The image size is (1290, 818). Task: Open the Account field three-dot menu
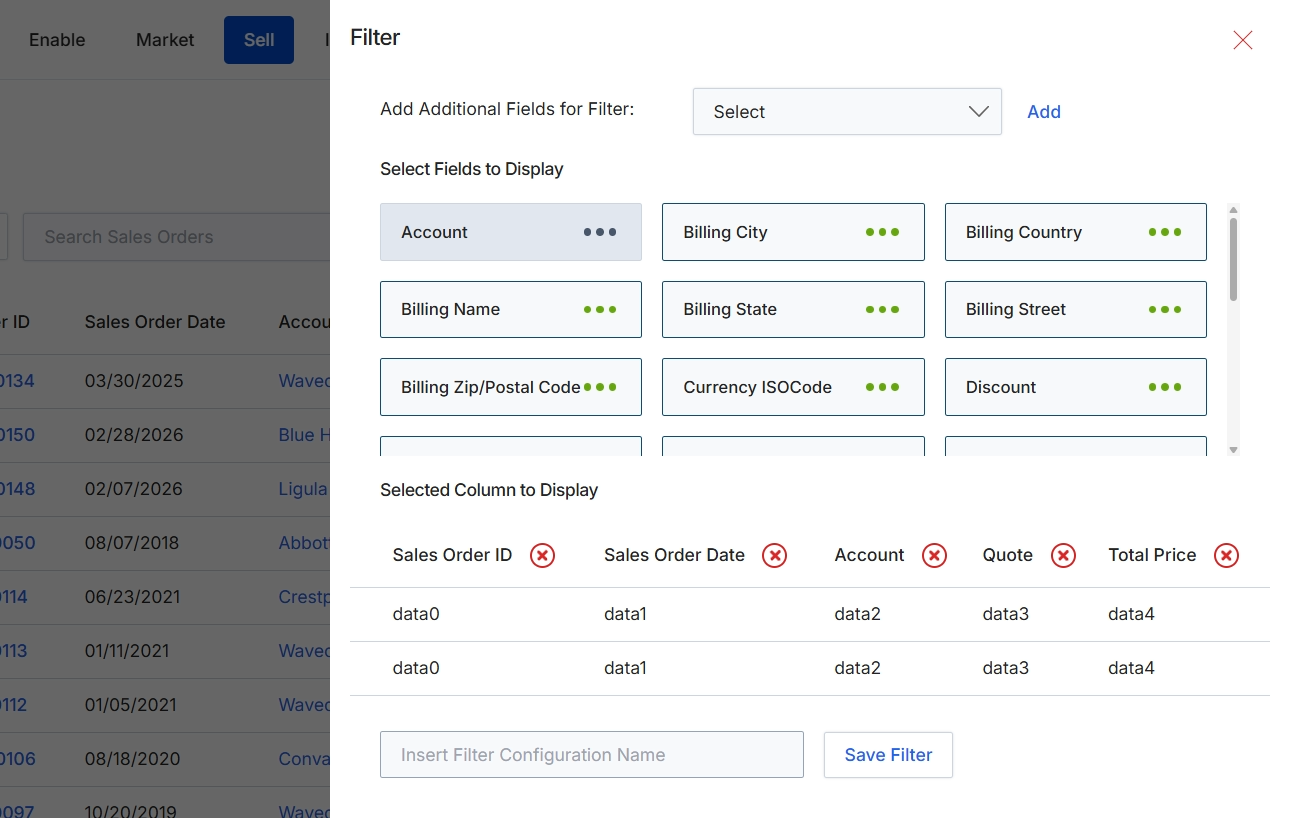pyautogui.click(x=600, y=232)
